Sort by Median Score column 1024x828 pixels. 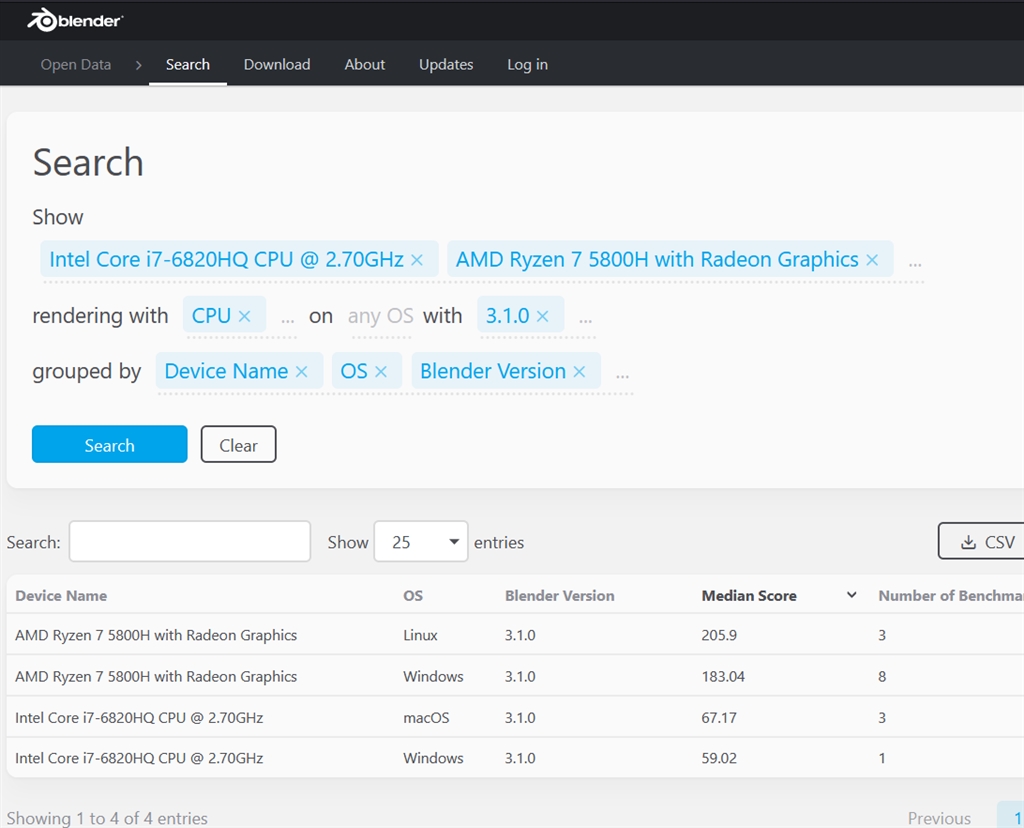click(x=749, y=596)
